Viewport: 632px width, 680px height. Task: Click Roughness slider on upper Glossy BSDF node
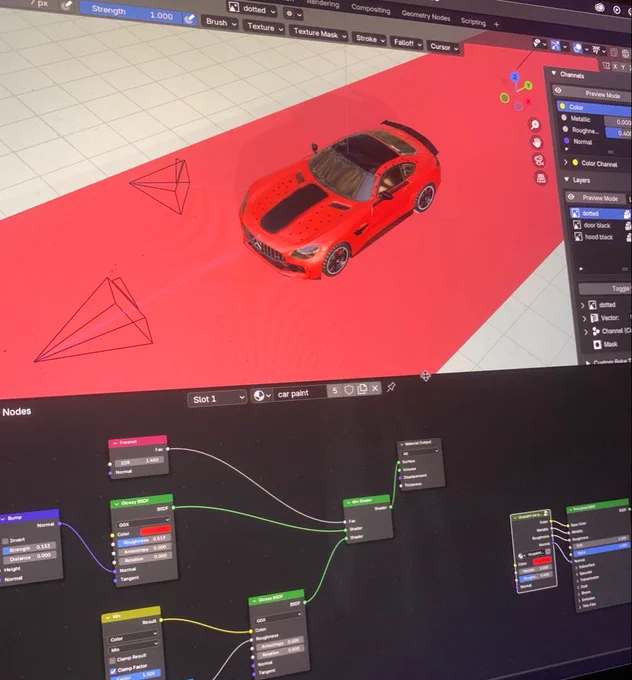144,540
